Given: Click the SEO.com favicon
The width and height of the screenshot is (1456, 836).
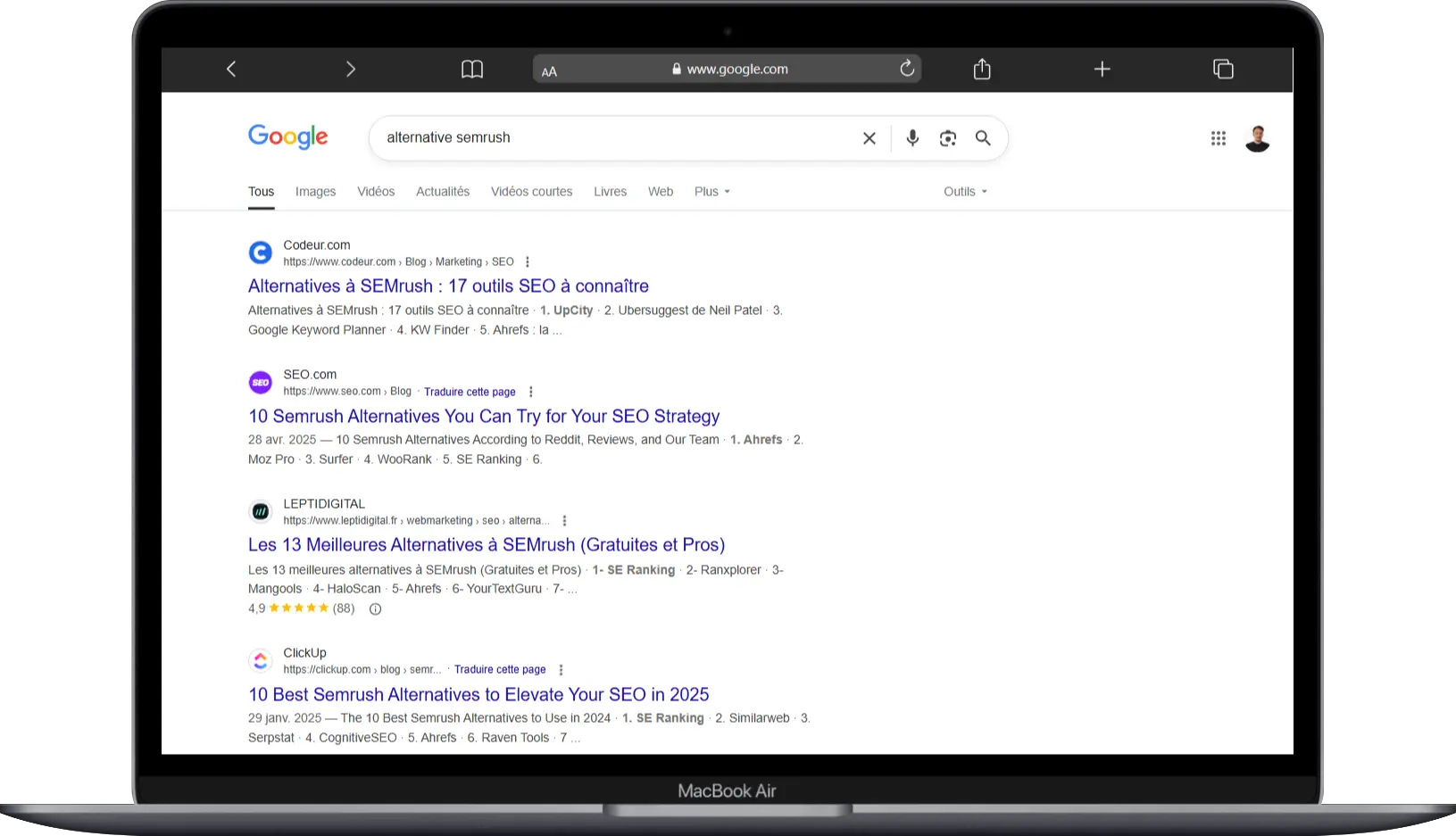Looking at the screenshot, I should click(x=261, y=382).
